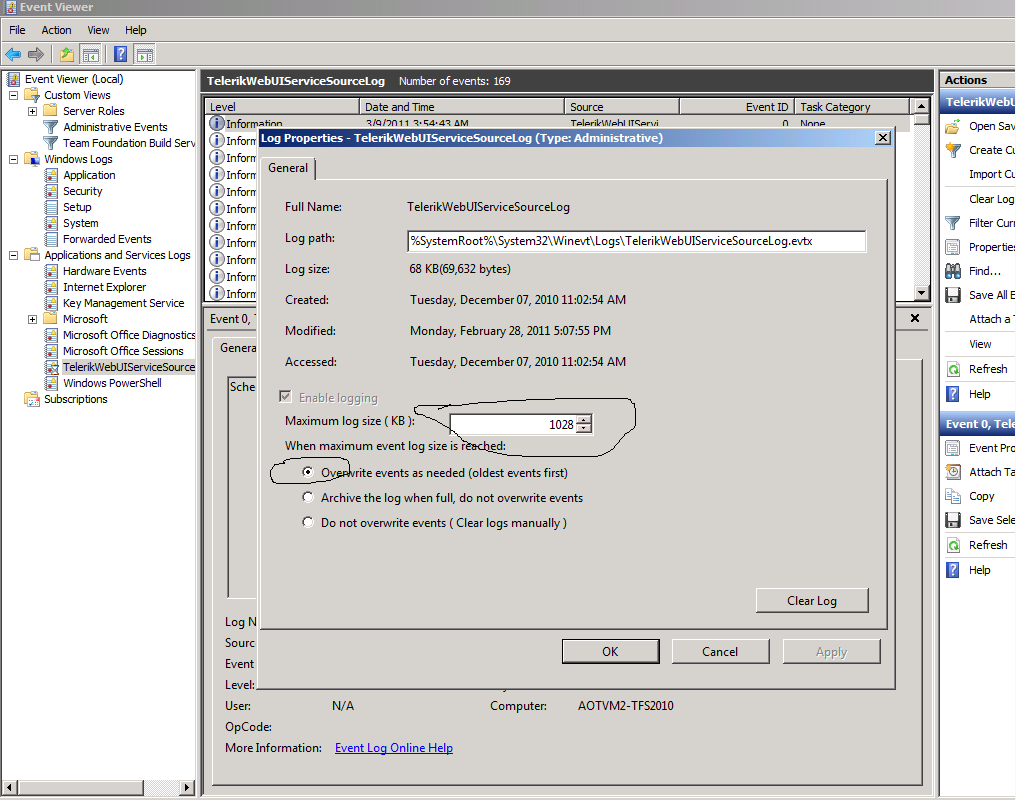
Task: Click the tree pane horizontal scroll right arrow
Action: coord(187,788)
